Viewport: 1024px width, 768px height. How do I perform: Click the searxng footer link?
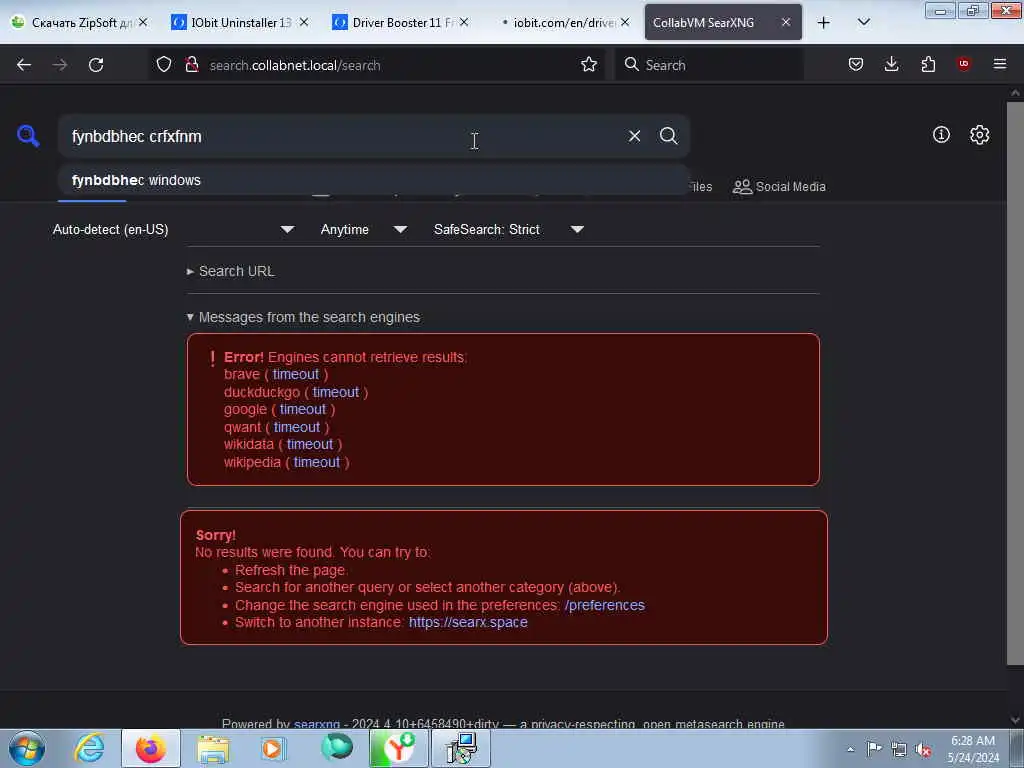point(317,724)
